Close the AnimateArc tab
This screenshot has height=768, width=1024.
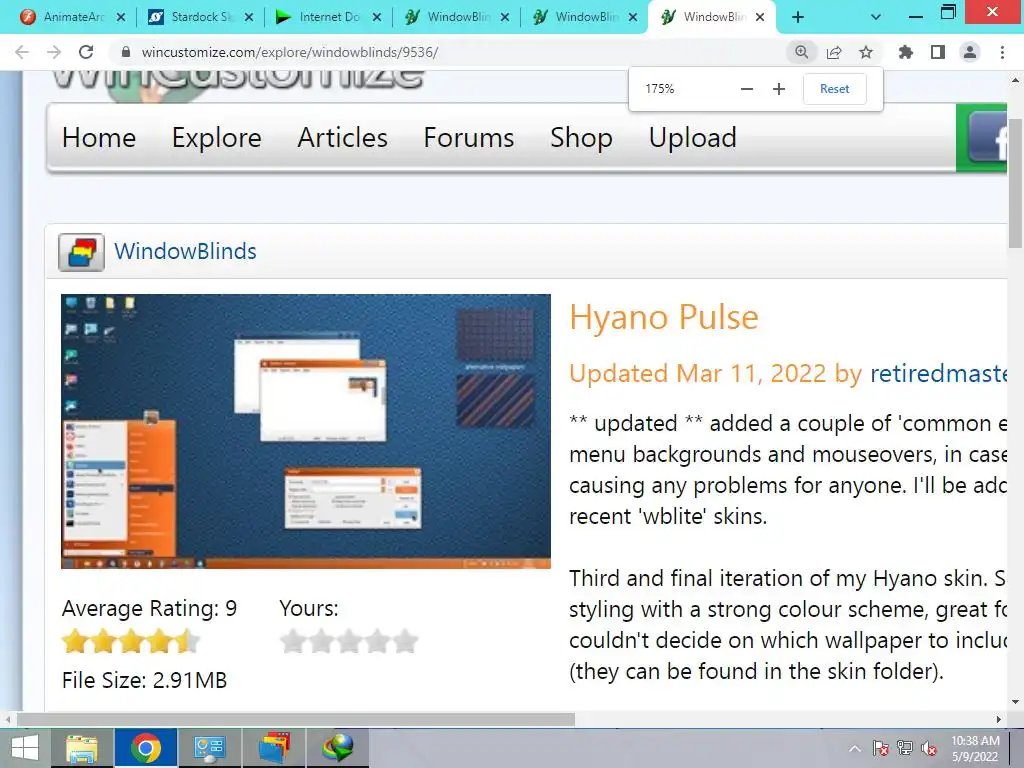(120, 18)
